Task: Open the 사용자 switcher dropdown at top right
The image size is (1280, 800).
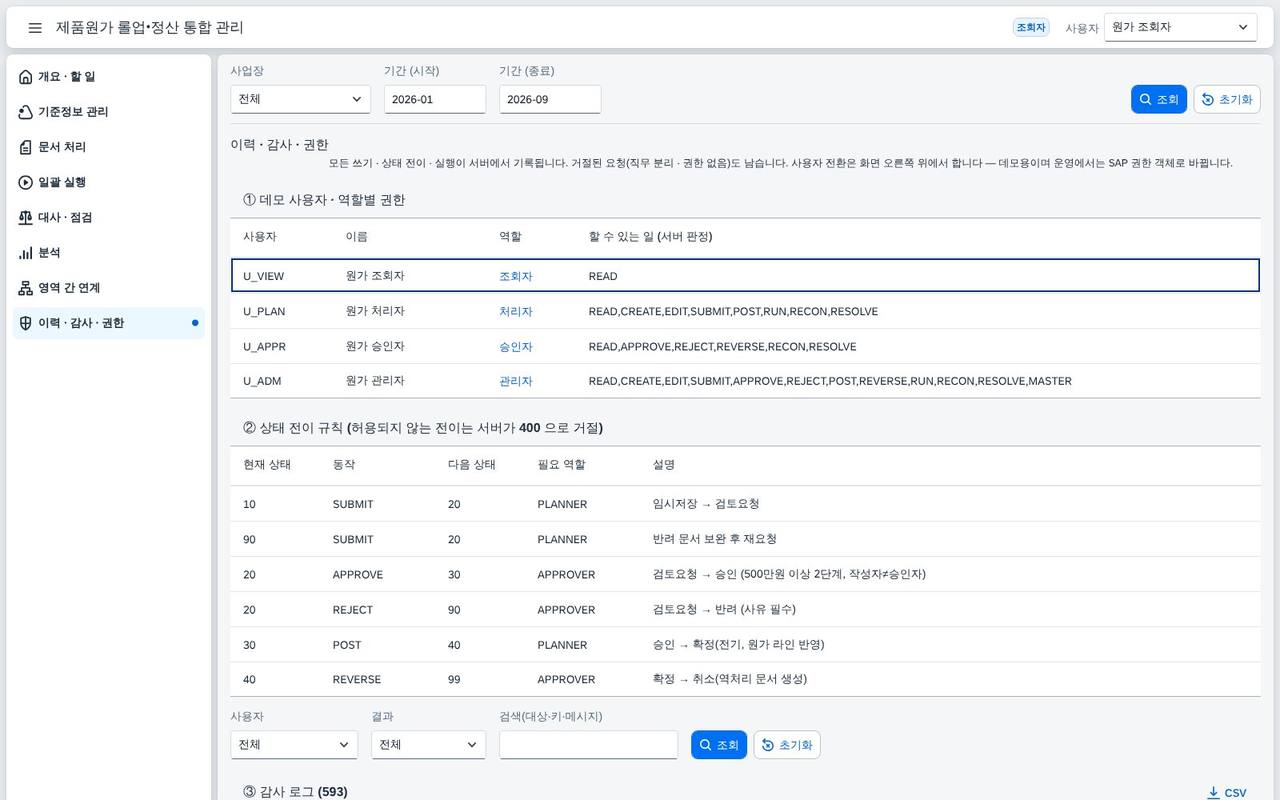Action: click(x=1181, y=28)
